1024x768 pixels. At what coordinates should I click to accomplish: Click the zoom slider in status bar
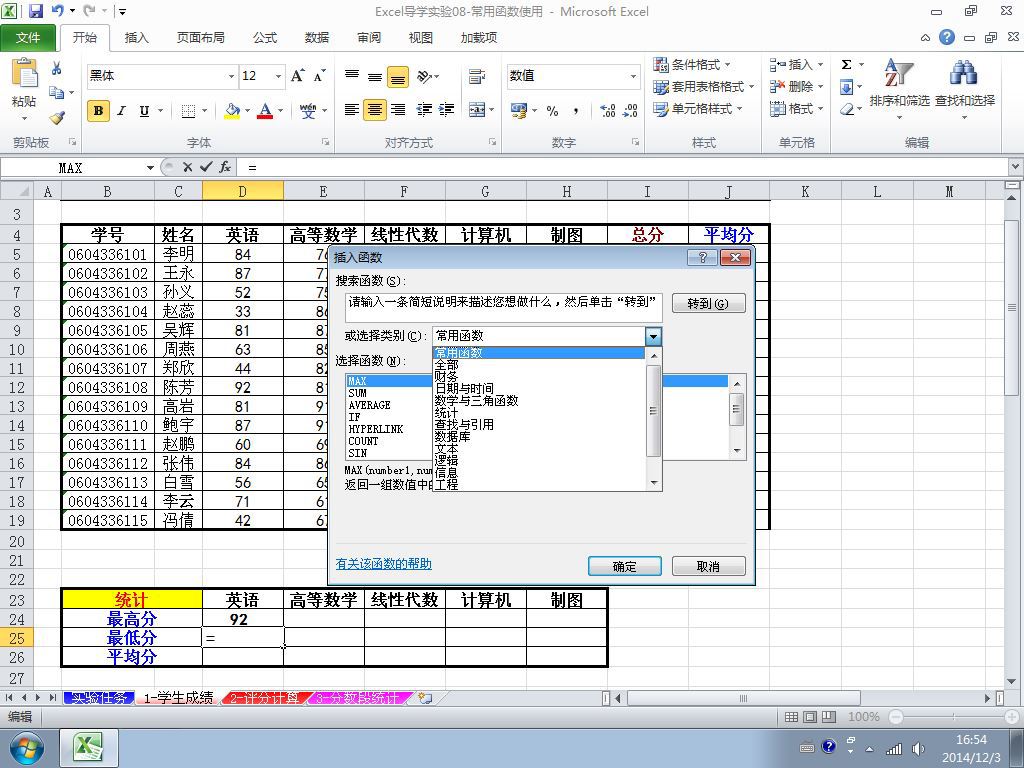[x=953, y=717]
